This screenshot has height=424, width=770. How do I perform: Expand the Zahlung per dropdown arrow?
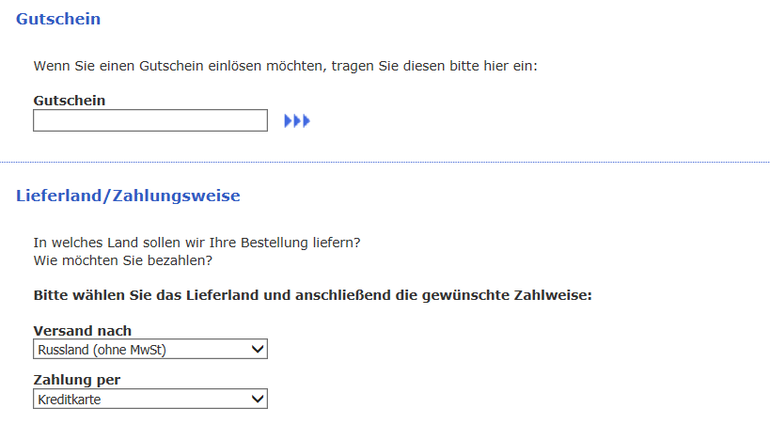tap(257, 399)
